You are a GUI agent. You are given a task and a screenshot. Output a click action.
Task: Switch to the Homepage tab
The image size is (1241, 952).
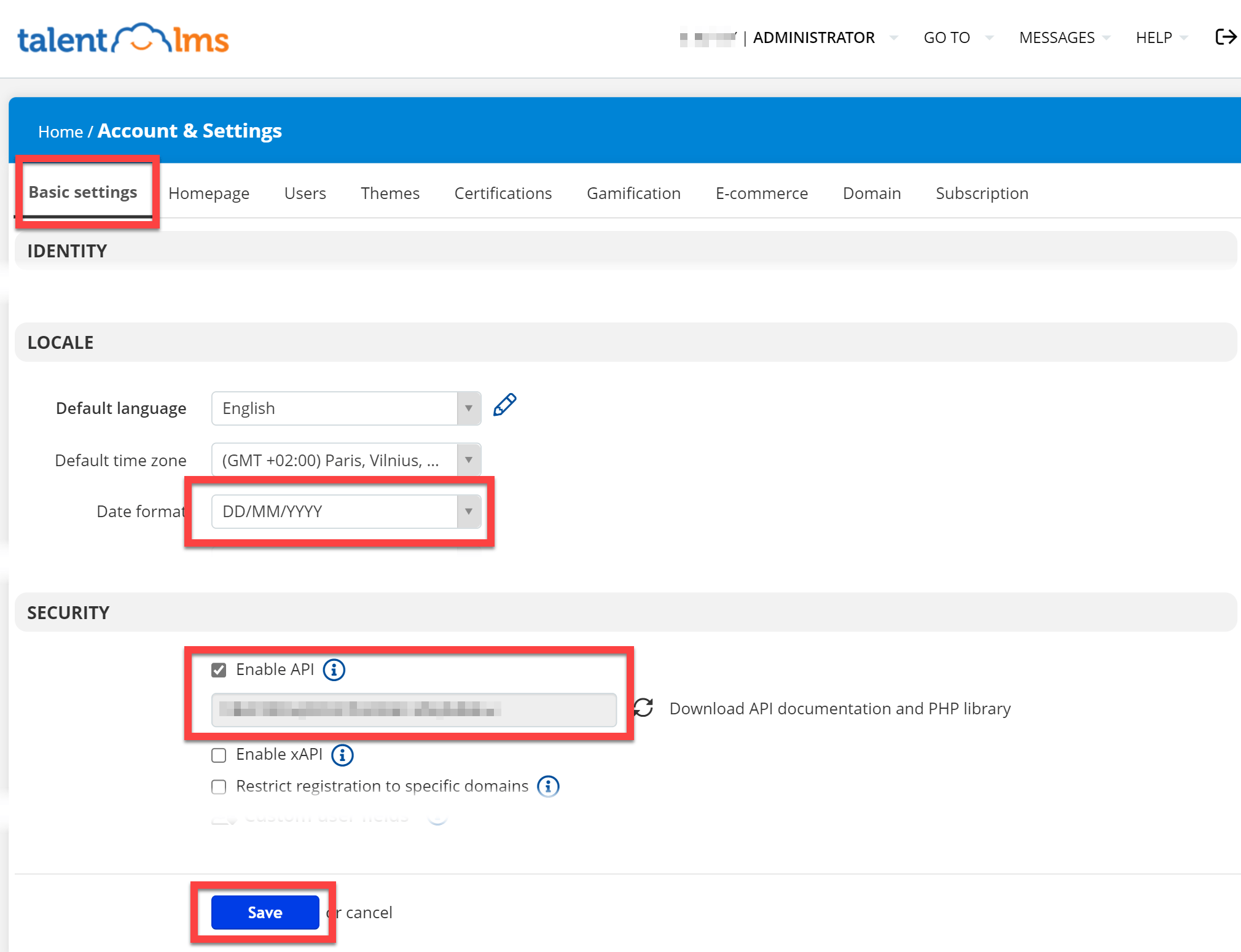pos(209,193)
